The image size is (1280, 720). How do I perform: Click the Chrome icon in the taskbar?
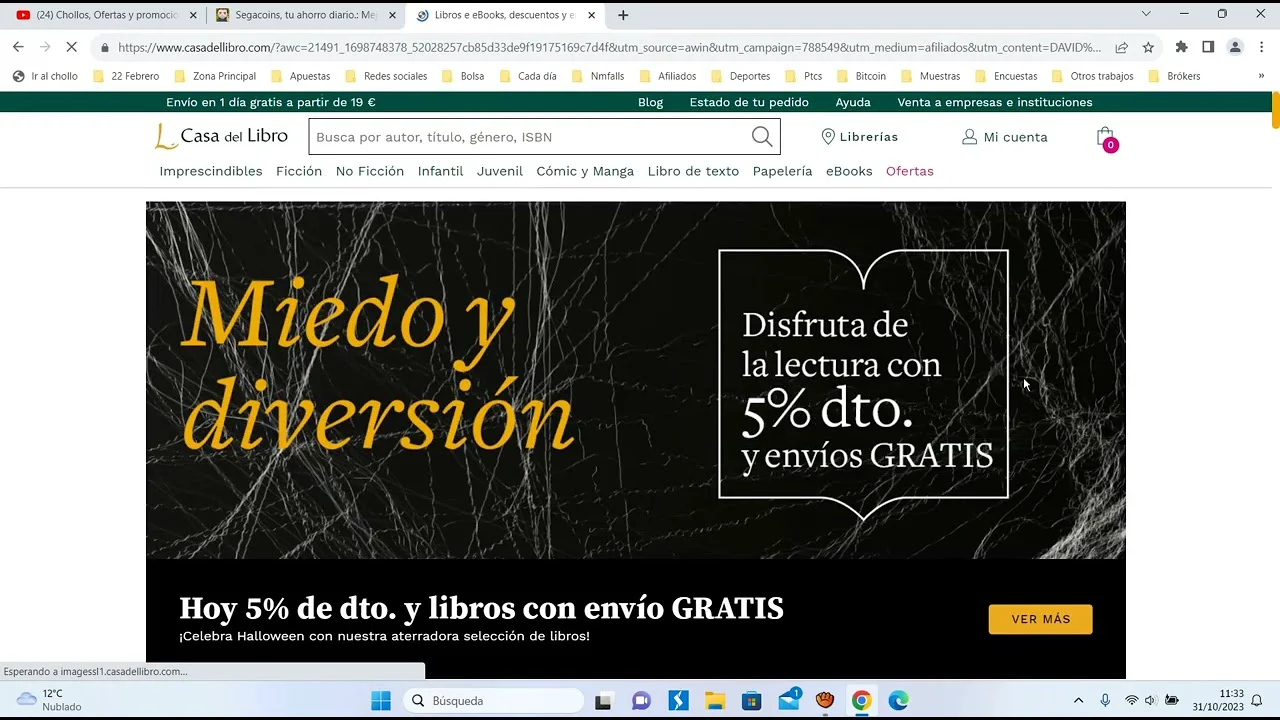coord(861,701)
